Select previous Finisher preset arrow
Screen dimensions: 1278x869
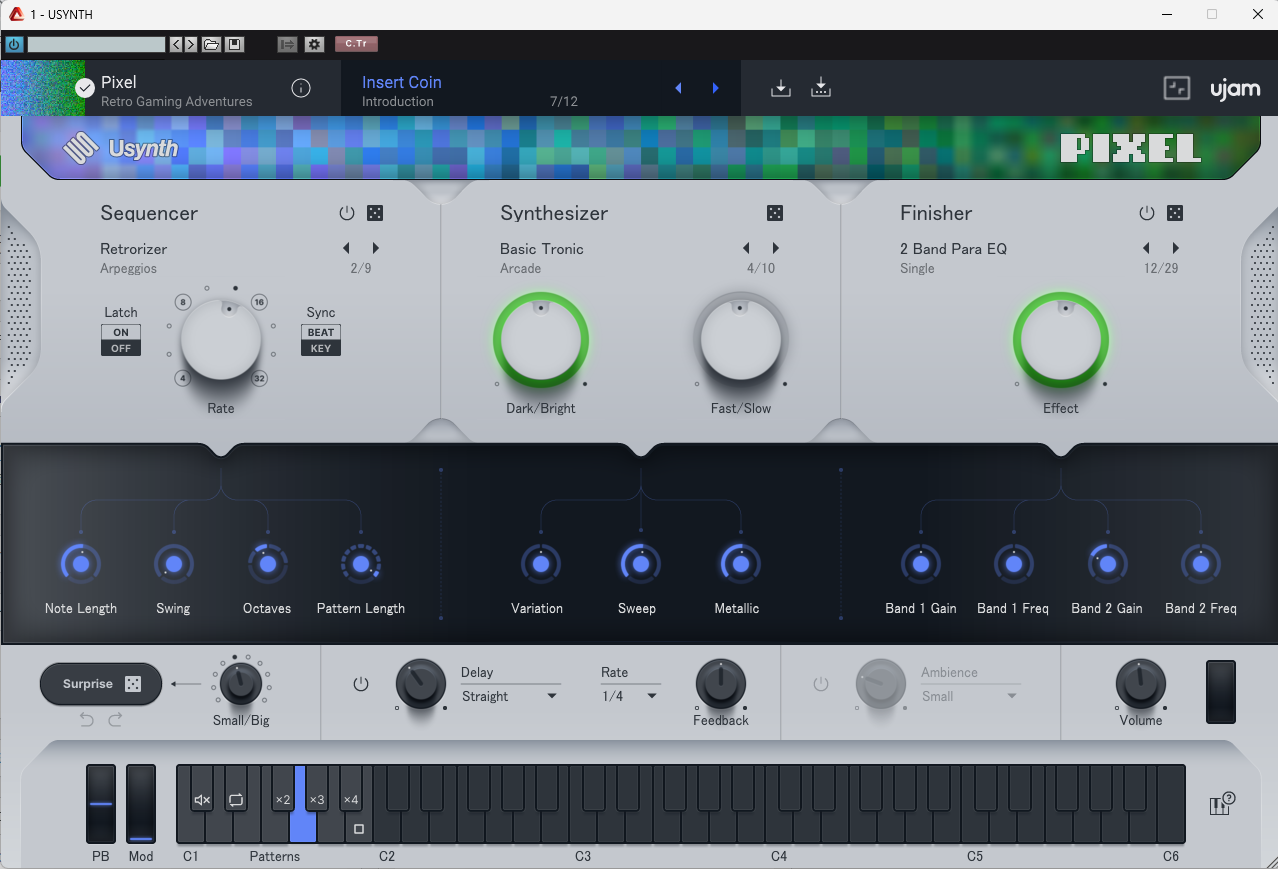coord(1146,248)
